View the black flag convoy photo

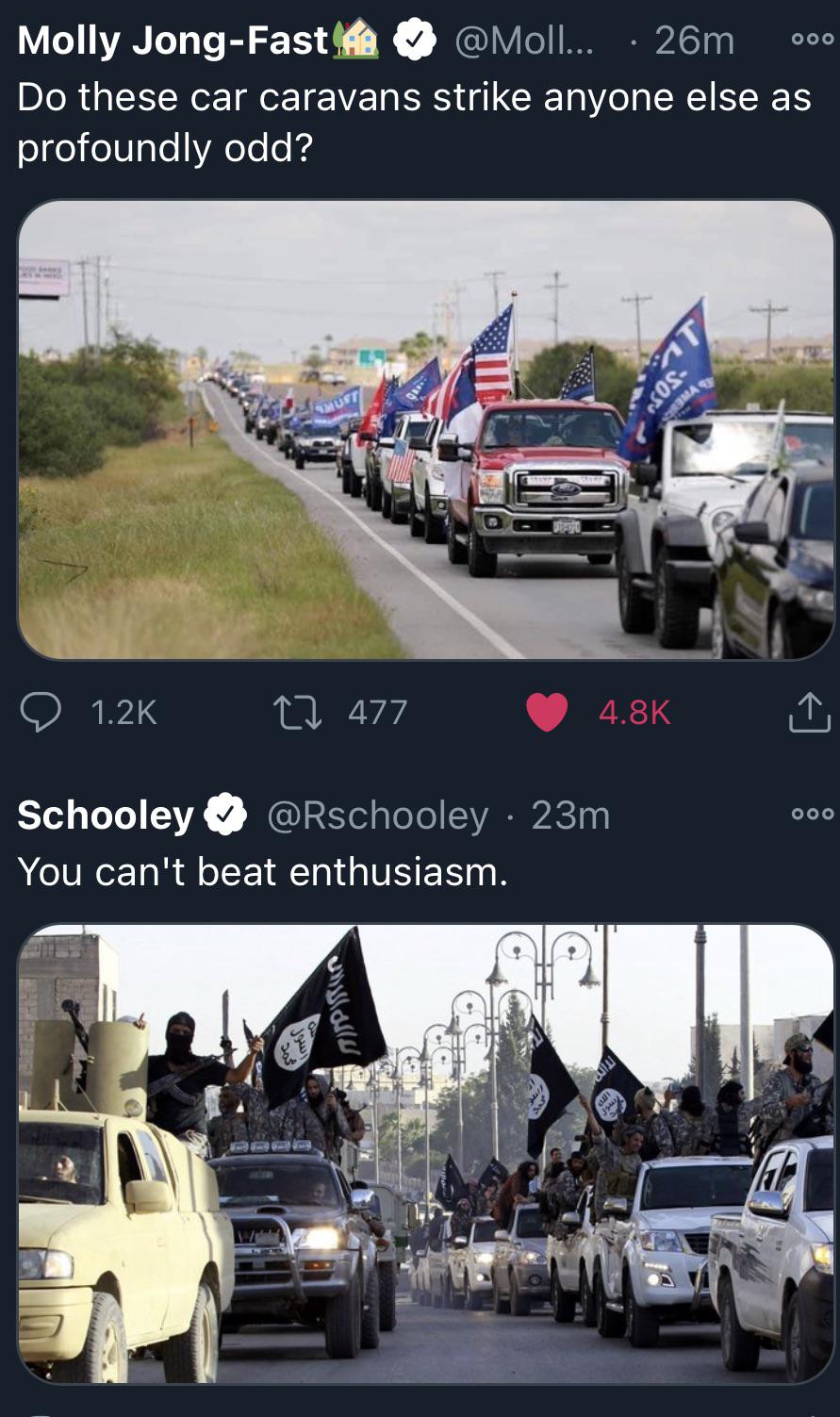click(426, 1154)
